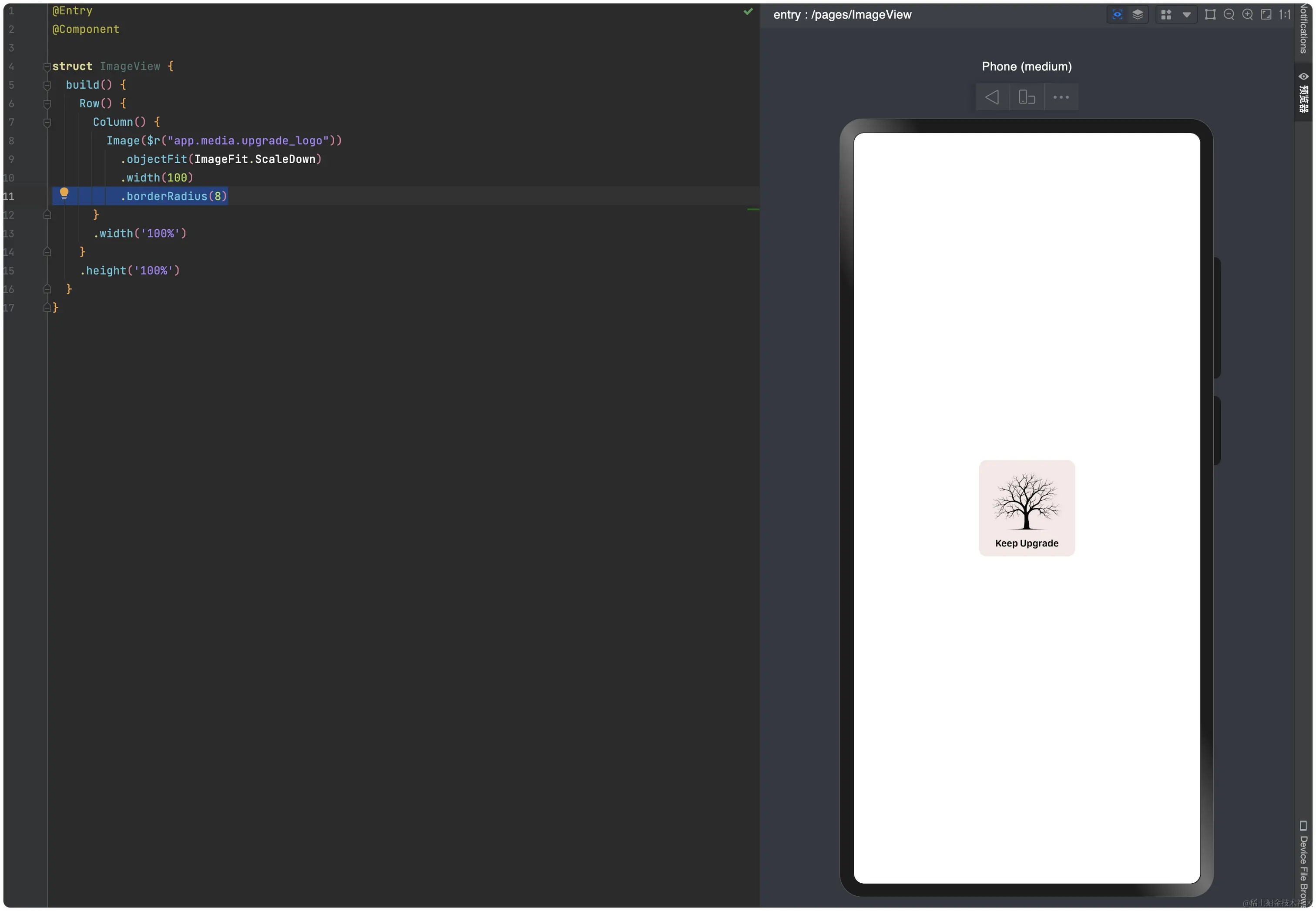This screenshot has height=911, width=1316.
Task: Toggle the 预览器 previewer side tab
Action: [1303, 91]
